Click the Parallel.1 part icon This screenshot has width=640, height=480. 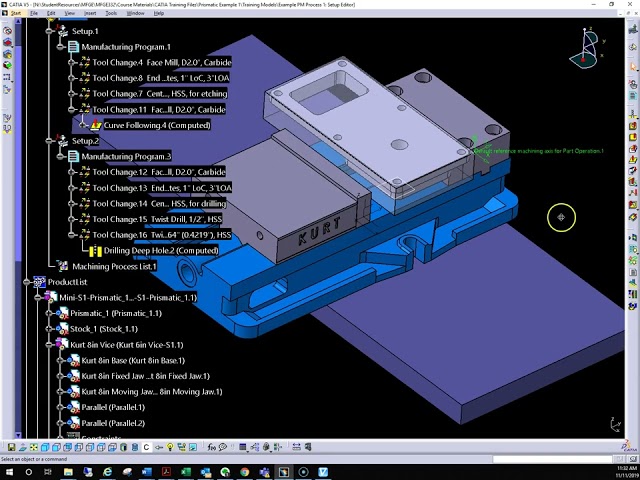[x=73, y=407]
